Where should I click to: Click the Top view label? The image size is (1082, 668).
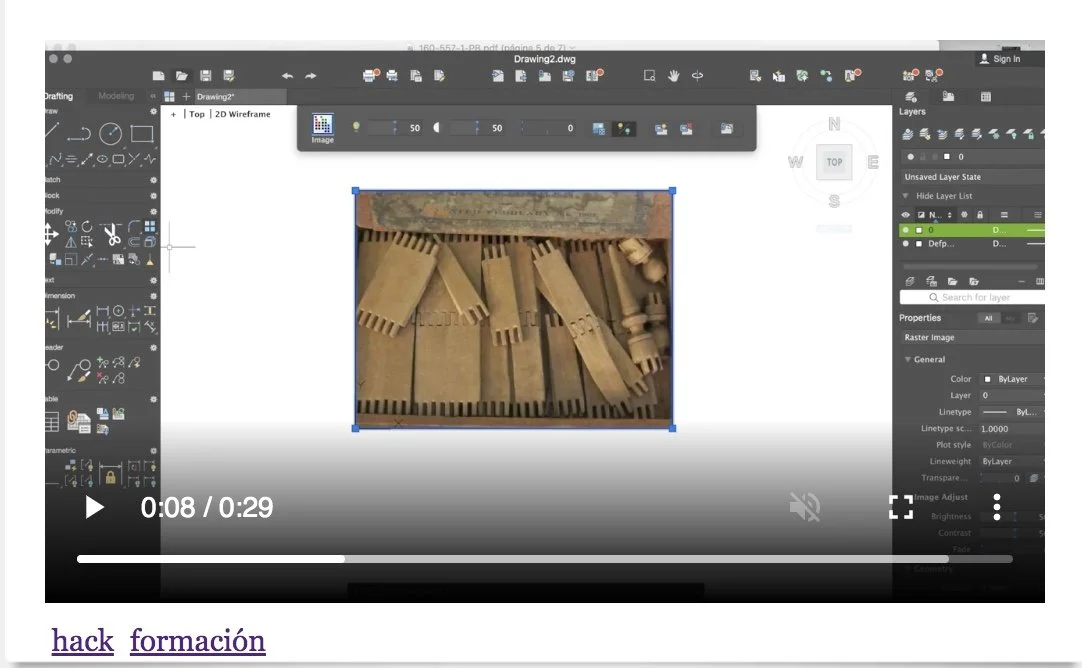[x=197, y=115]
